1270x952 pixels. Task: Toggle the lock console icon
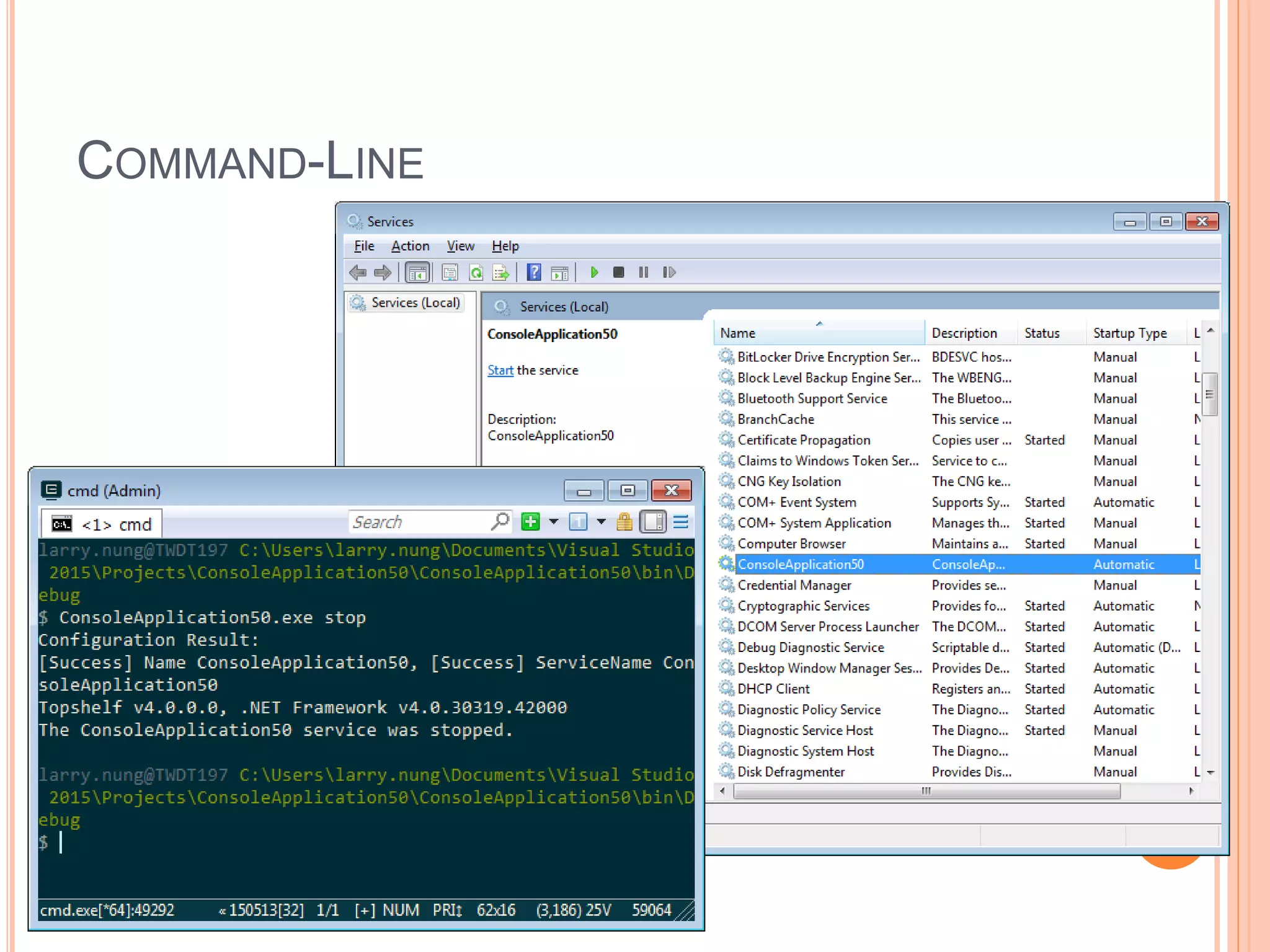click(624, 522)
